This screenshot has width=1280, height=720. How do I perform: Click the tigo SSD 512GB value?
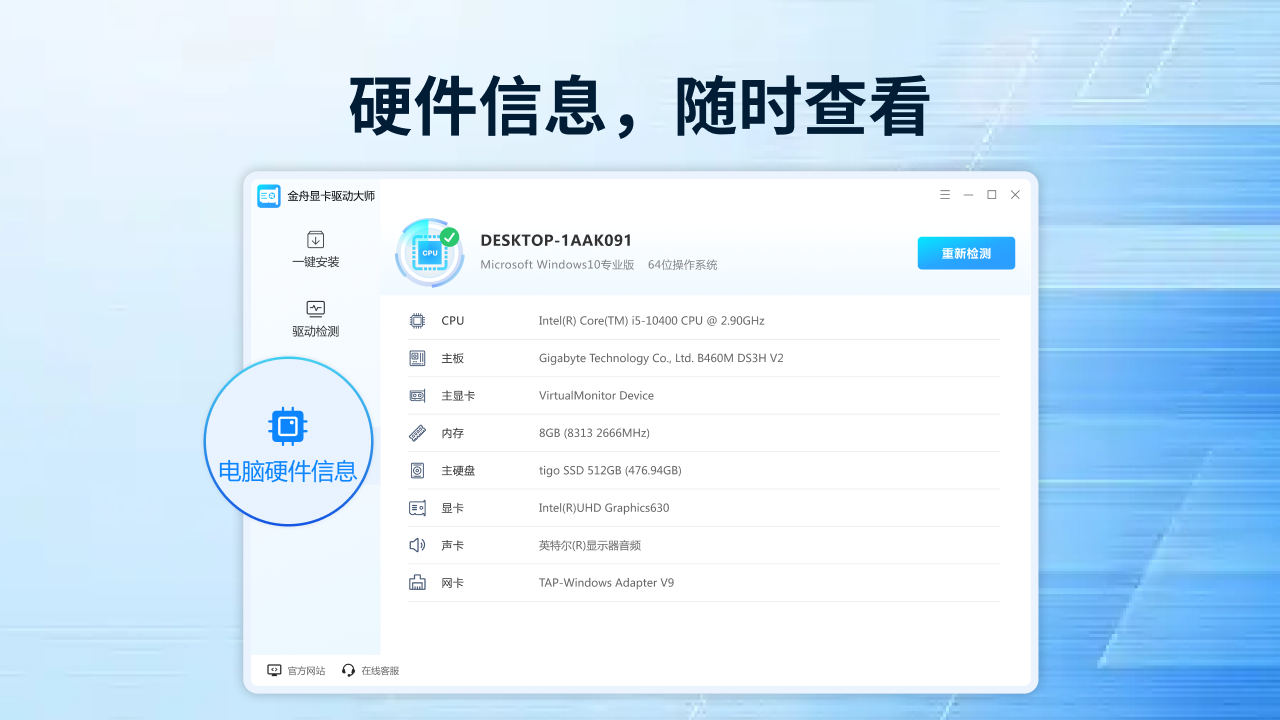610,470
